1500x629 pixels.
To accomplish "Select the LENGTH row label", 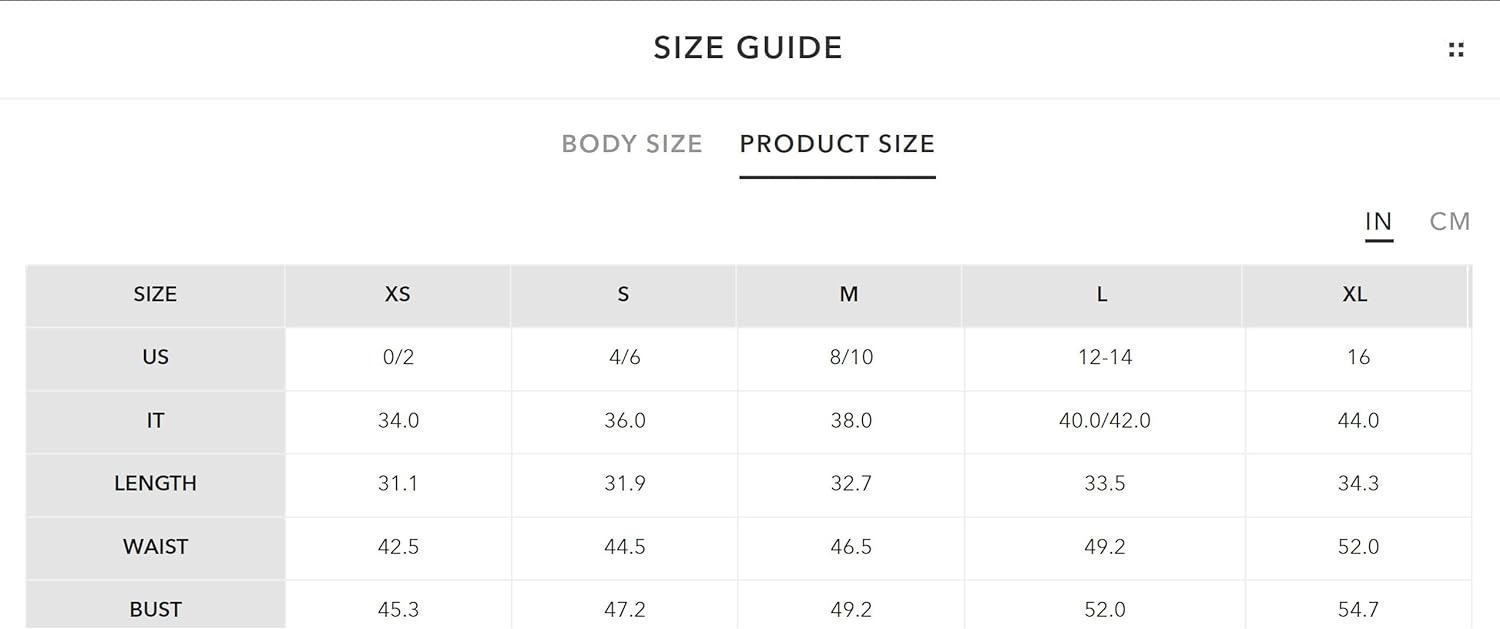I will tap(155, 484).
